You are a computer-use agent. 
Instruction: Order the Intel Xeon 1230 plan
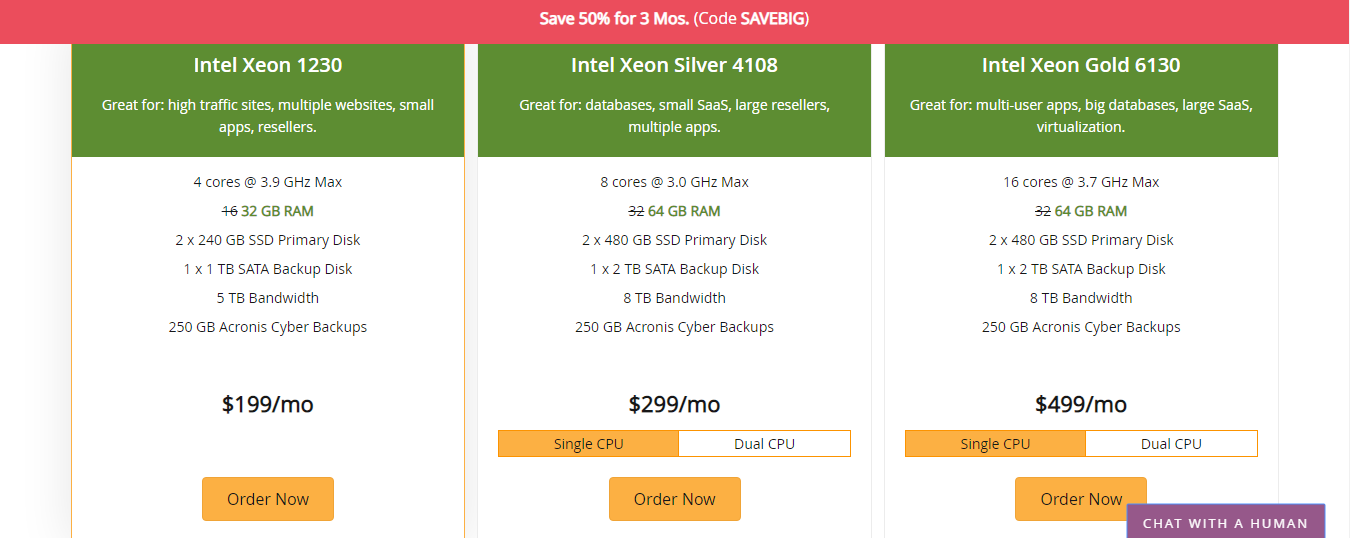click(268, 499)
